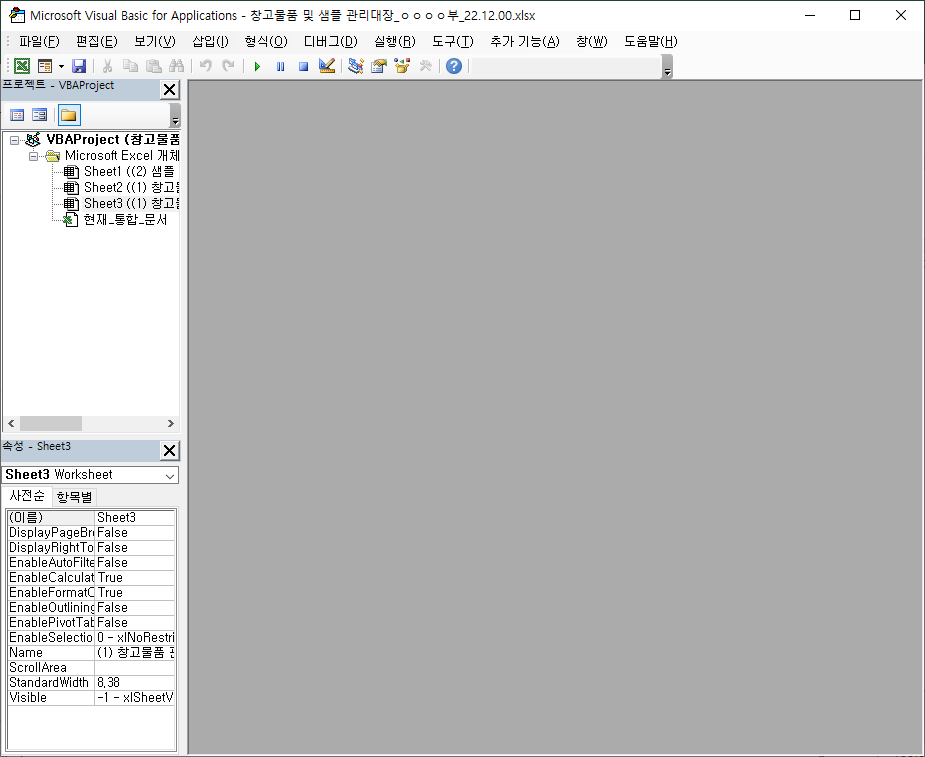Open the 편집(E) menu
The height and width of the screenshot is (757, 925).
pos(97,42)
